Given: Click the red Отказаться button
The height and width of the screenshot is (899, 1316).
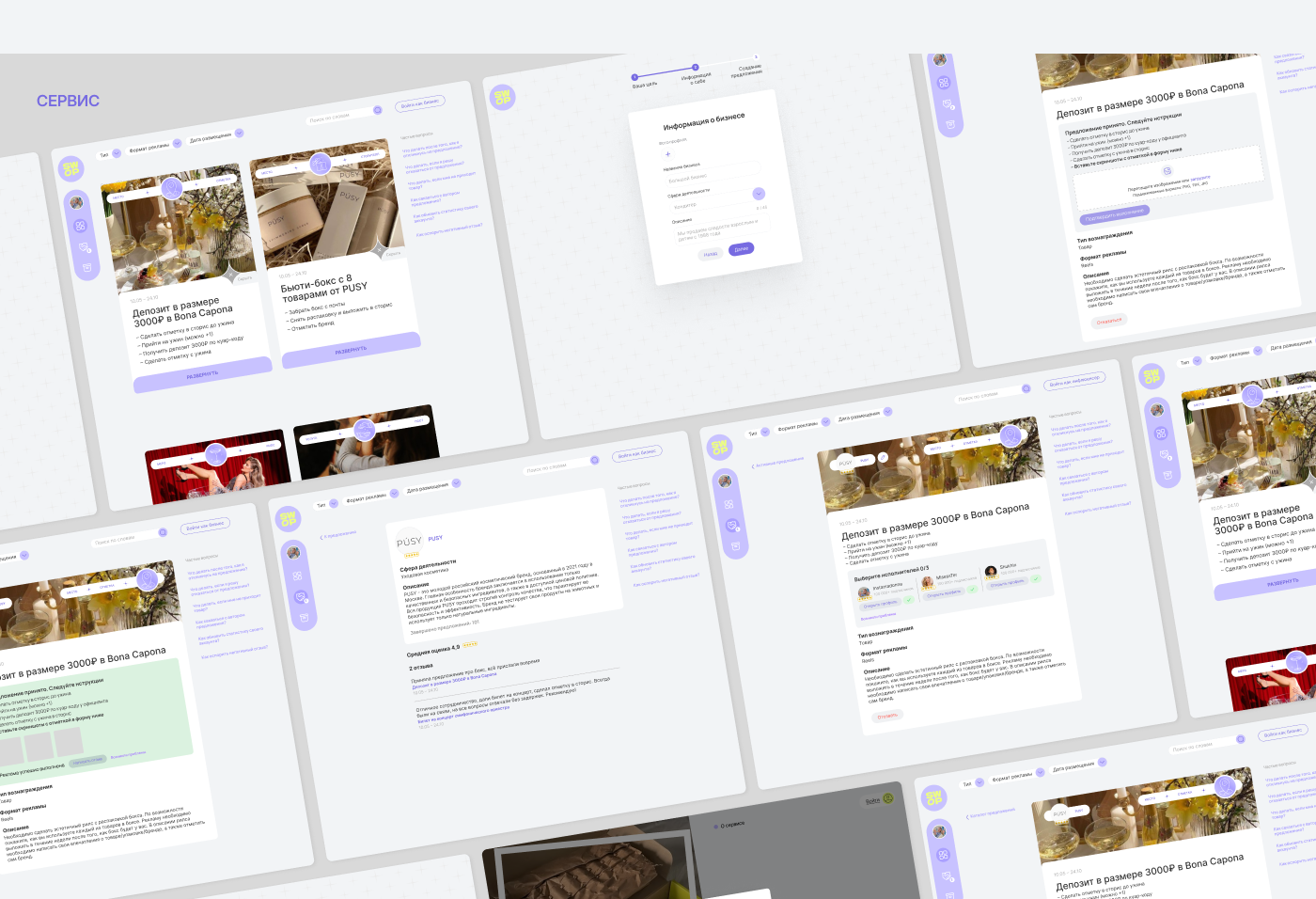Looking at the screenshot, I should [x=1109, y=322].
